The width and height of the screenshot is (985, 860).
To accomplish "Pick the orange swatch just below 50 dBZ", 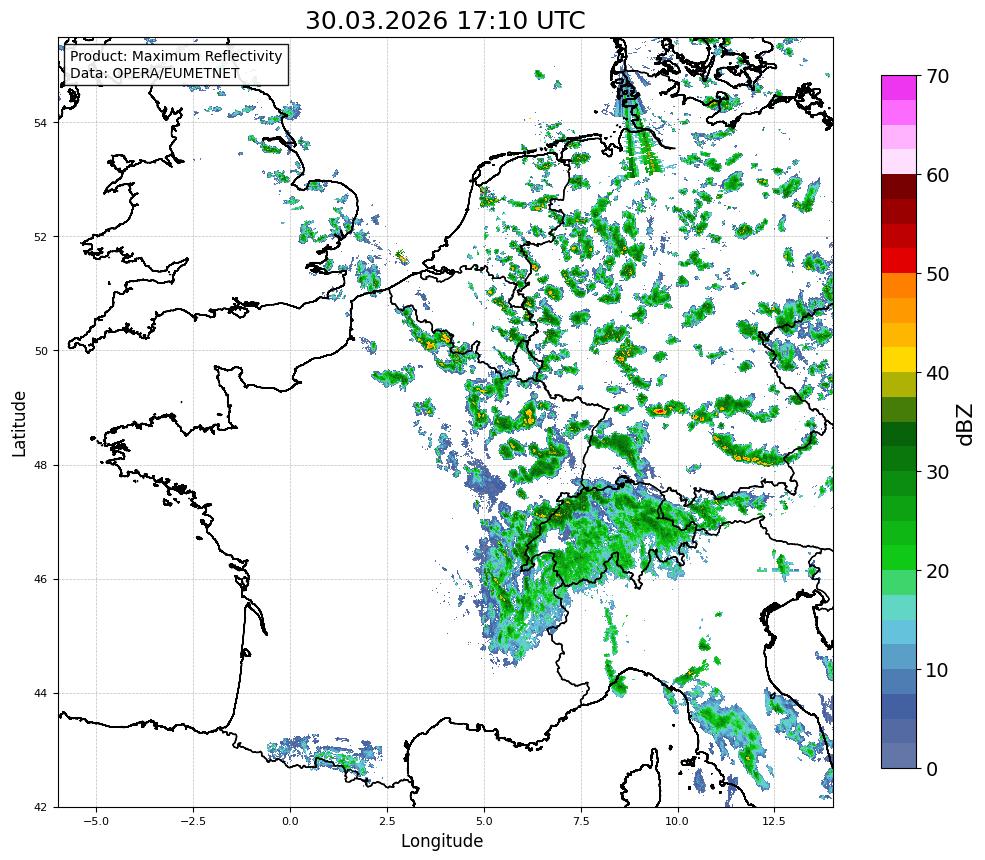I will coord(899,286).
